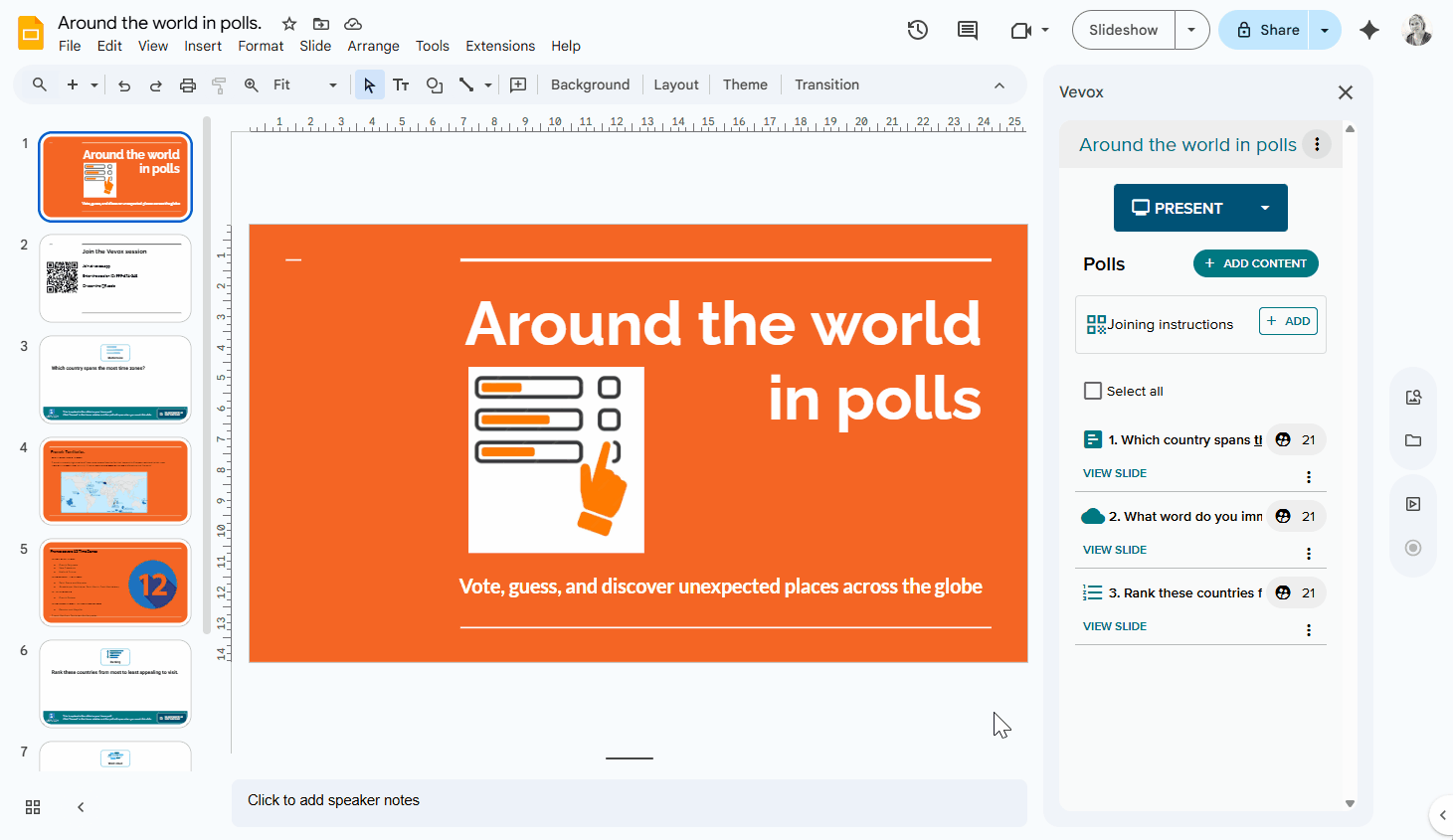The height and width of the screenshot is (840, 1453).
Task: Open the Version history icon
Action: [x=917, y=30]
